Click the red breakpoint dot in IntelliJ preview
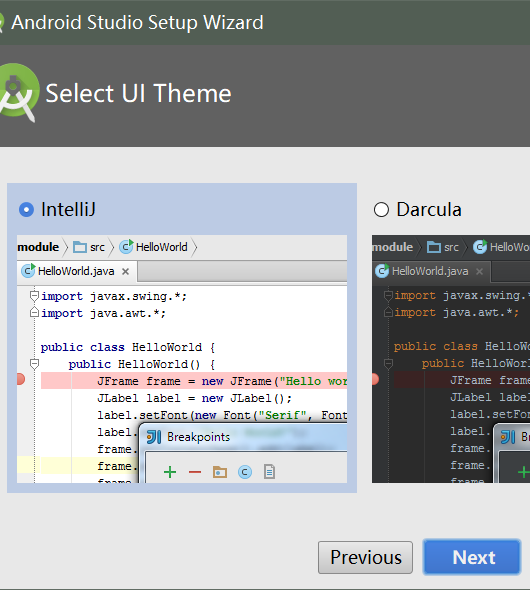Screen dimensions: 530x590 (21, 379)
